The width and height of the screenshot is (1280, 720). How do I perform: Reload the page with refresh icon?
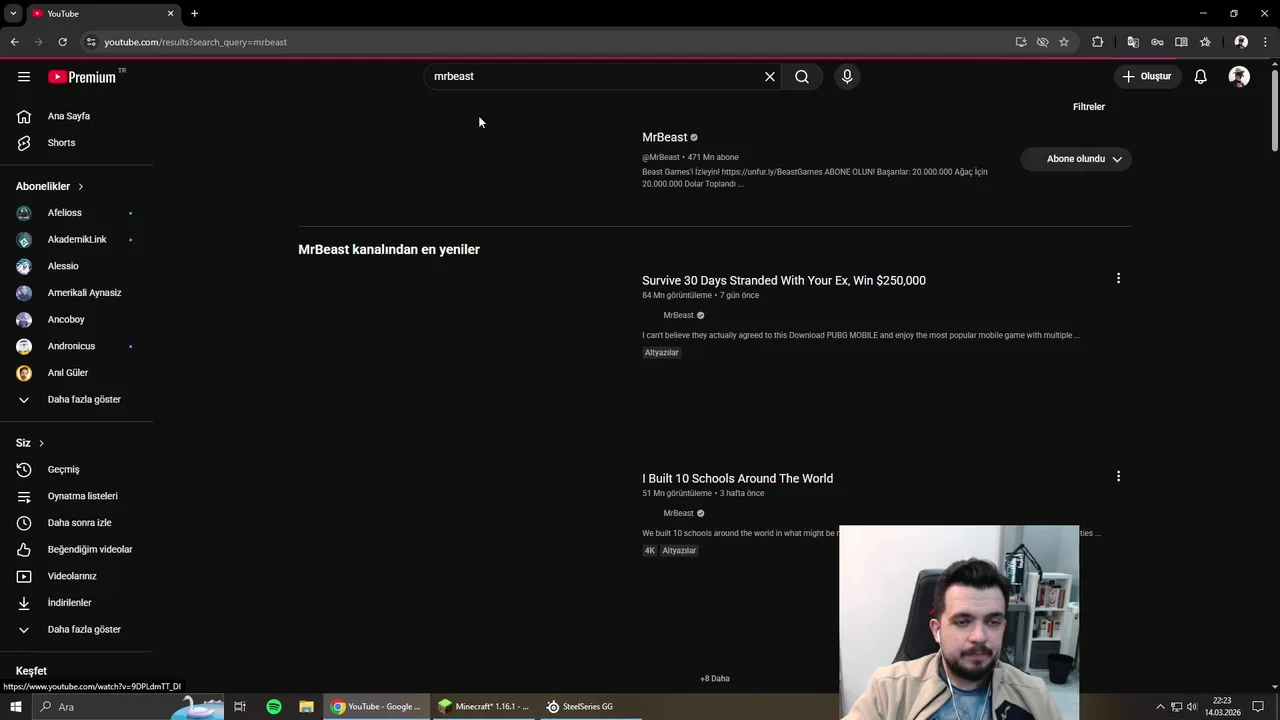(62, 42)
